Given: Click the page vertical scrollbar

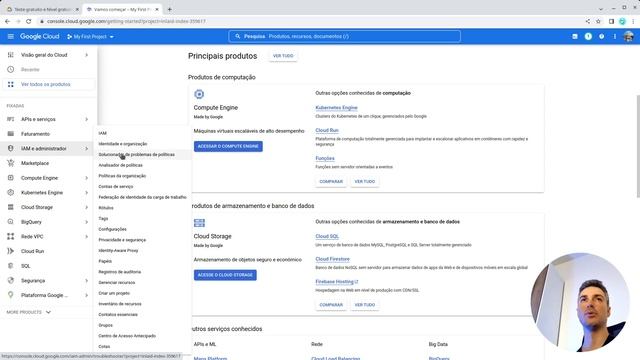Looking at the screenshot, I should tap(638, 146).
